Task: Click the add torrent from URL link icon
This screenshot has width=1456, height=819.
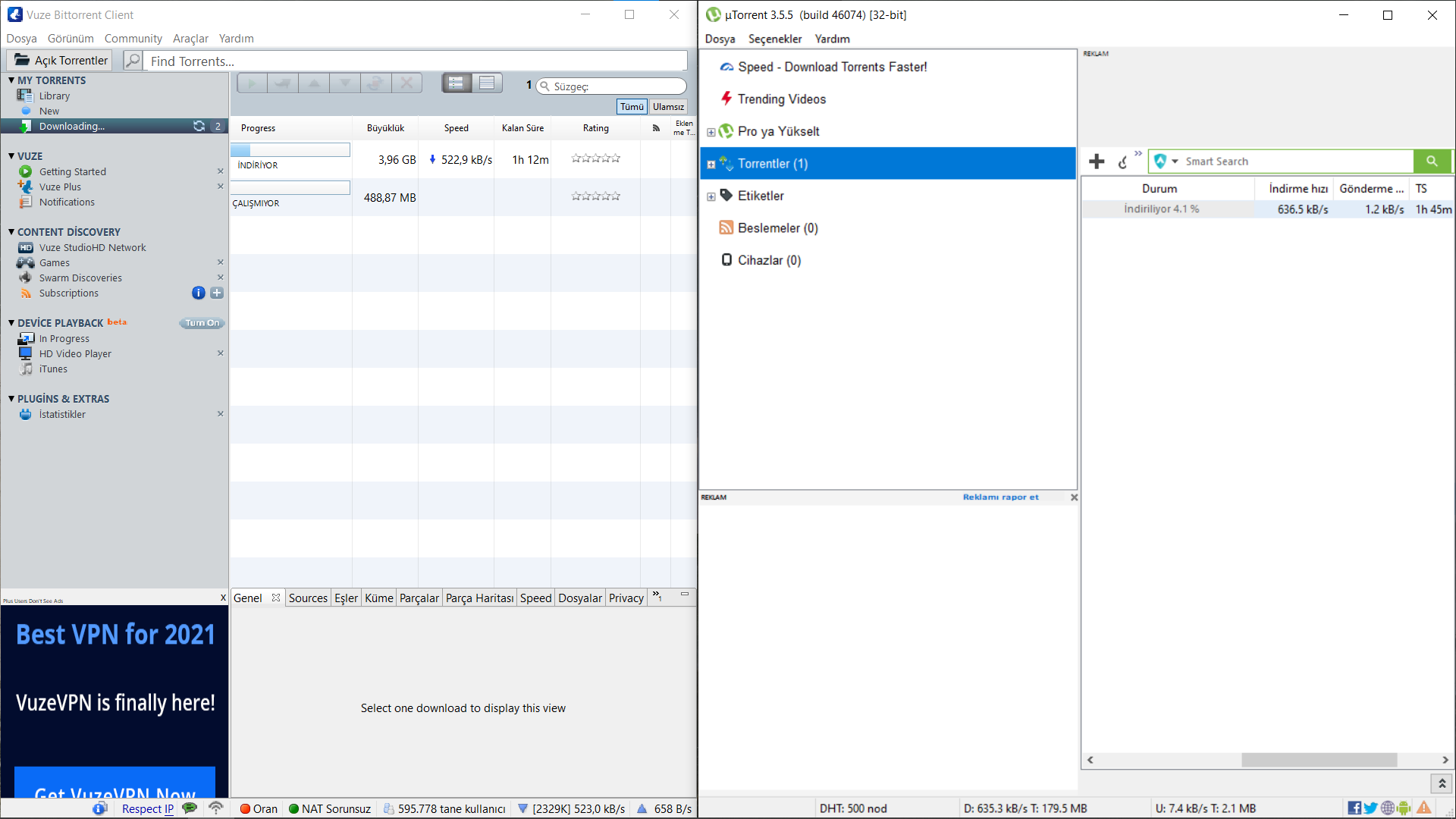Action: (1123, 162)
